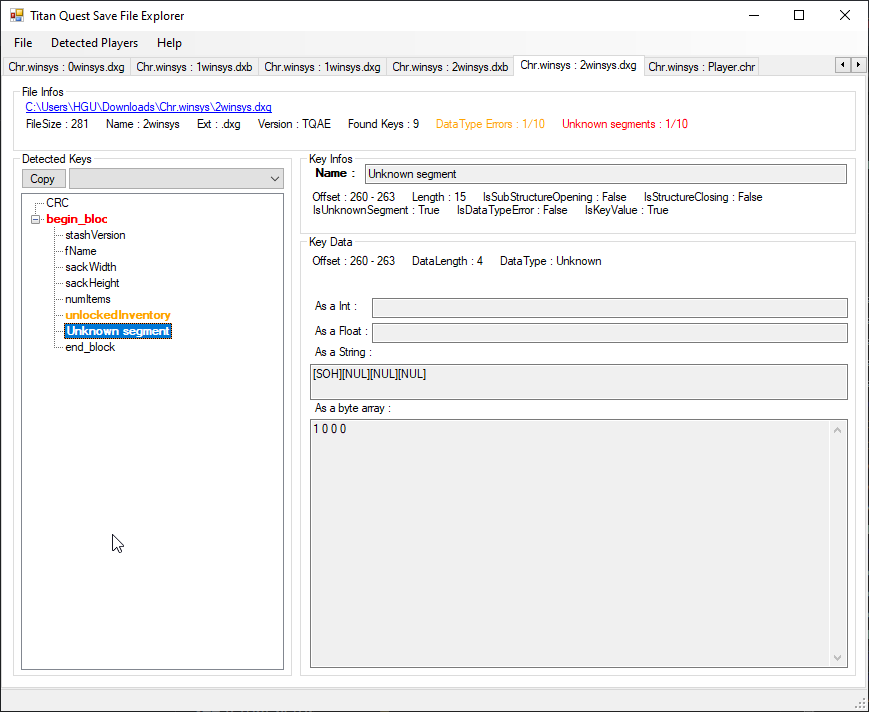Select the sackHeight key

click(x=93, y=283)
